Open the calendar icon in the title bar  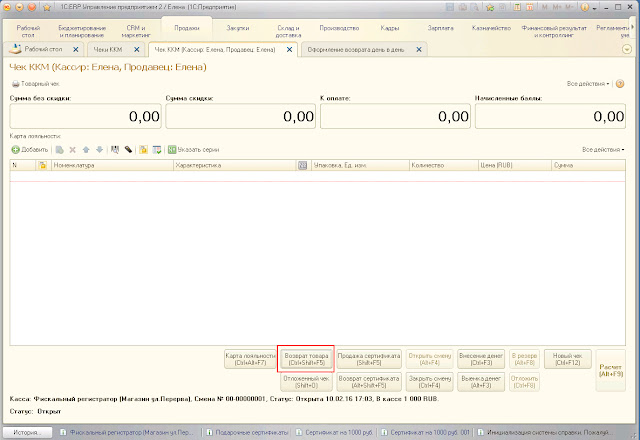point(530,7)
